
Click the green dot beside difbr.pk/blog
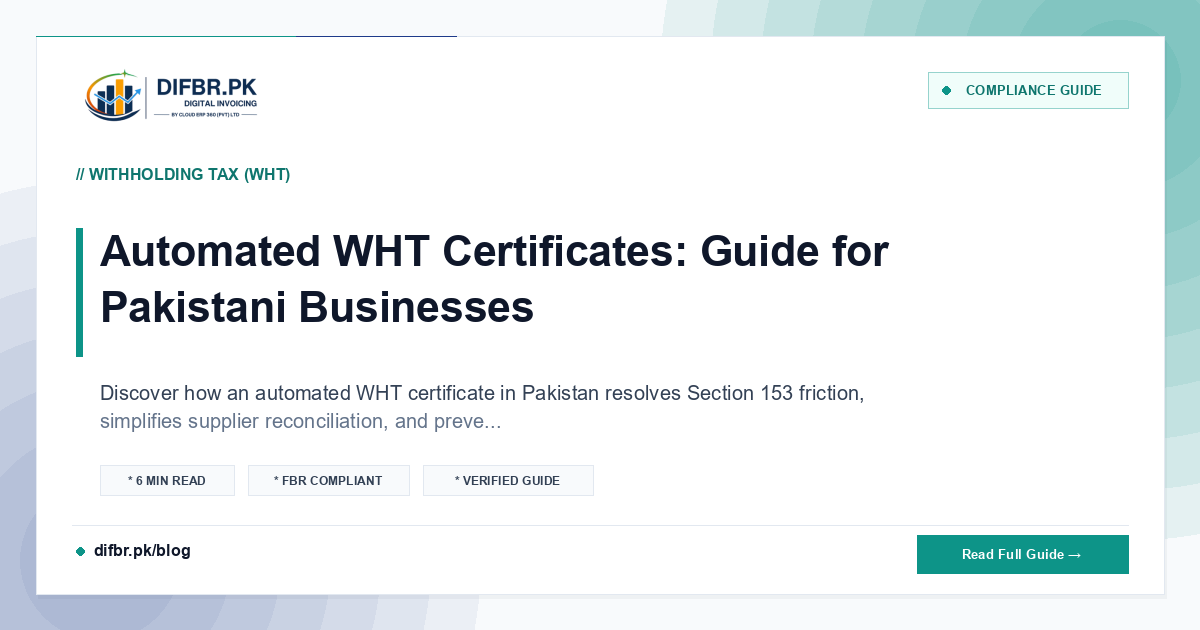click(x=81, y=551)
